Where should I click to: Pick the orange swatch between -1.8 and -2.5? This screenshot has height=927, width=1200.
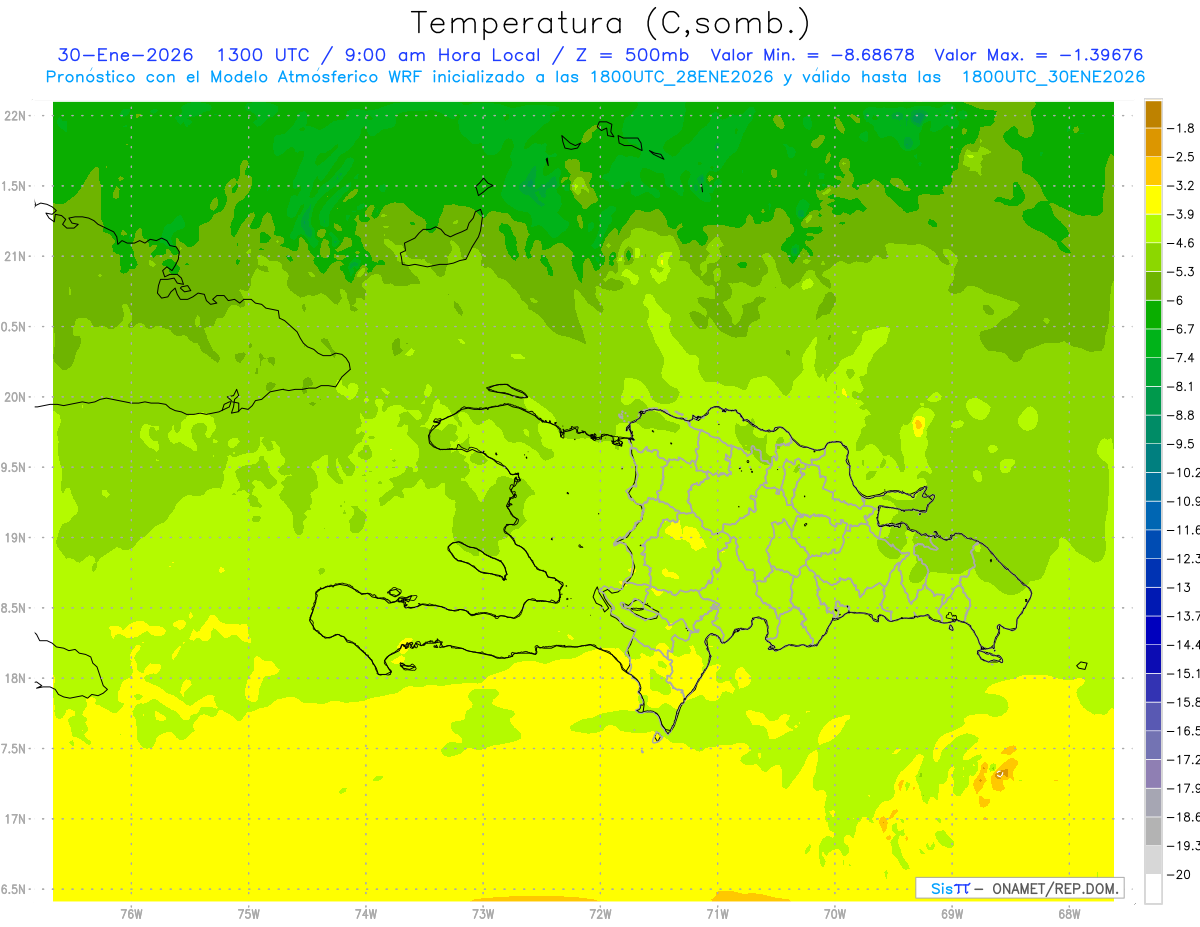tap(1153, 142)
